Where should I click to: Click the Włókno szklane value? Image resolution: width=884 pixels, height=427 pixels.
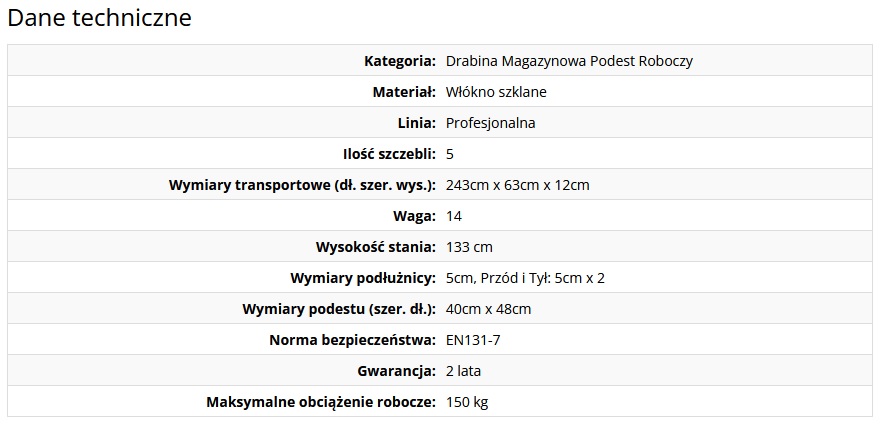tap(496, 92)
